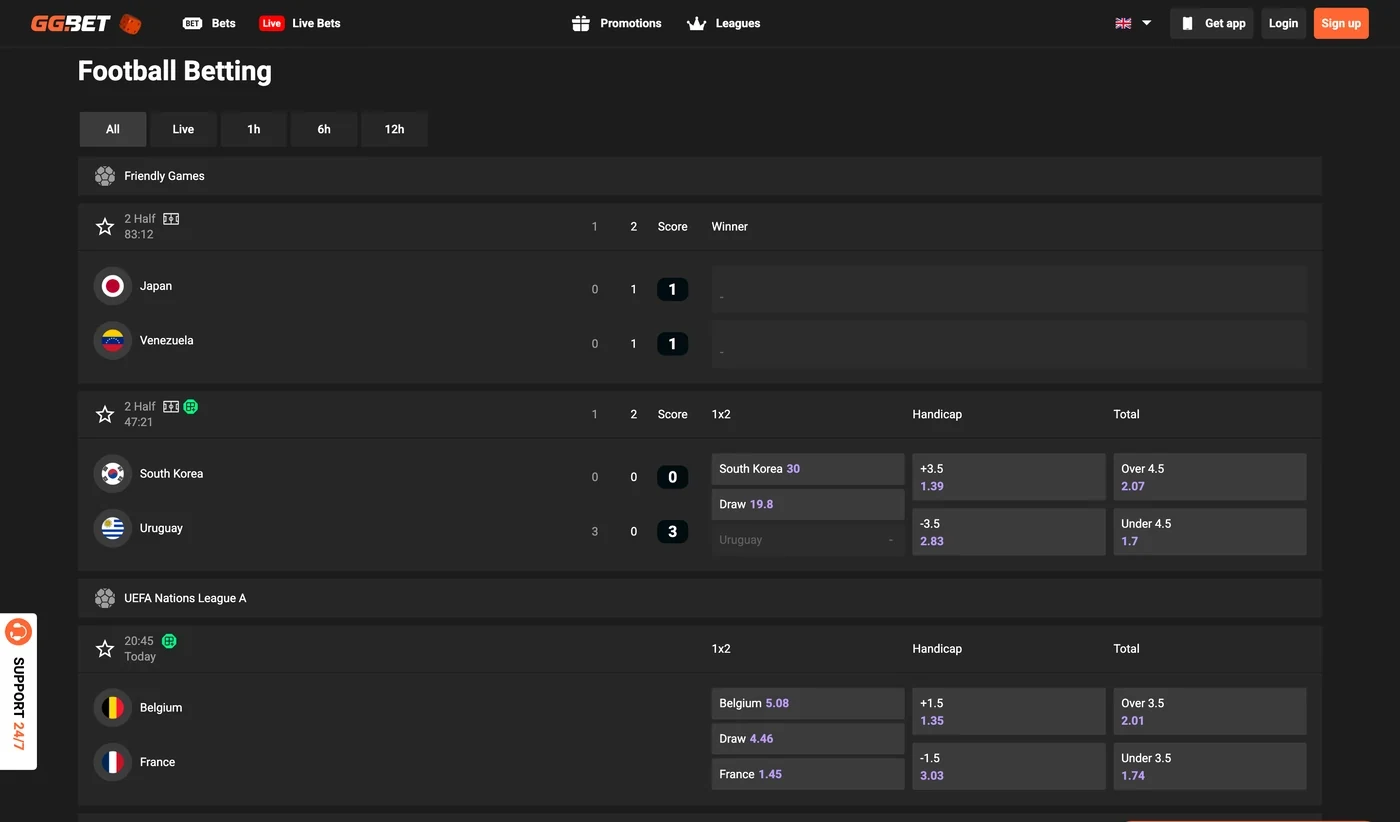Open pitch view icon for Japan match
This screenshot has width=1400, height=822.
coord(171,219)
